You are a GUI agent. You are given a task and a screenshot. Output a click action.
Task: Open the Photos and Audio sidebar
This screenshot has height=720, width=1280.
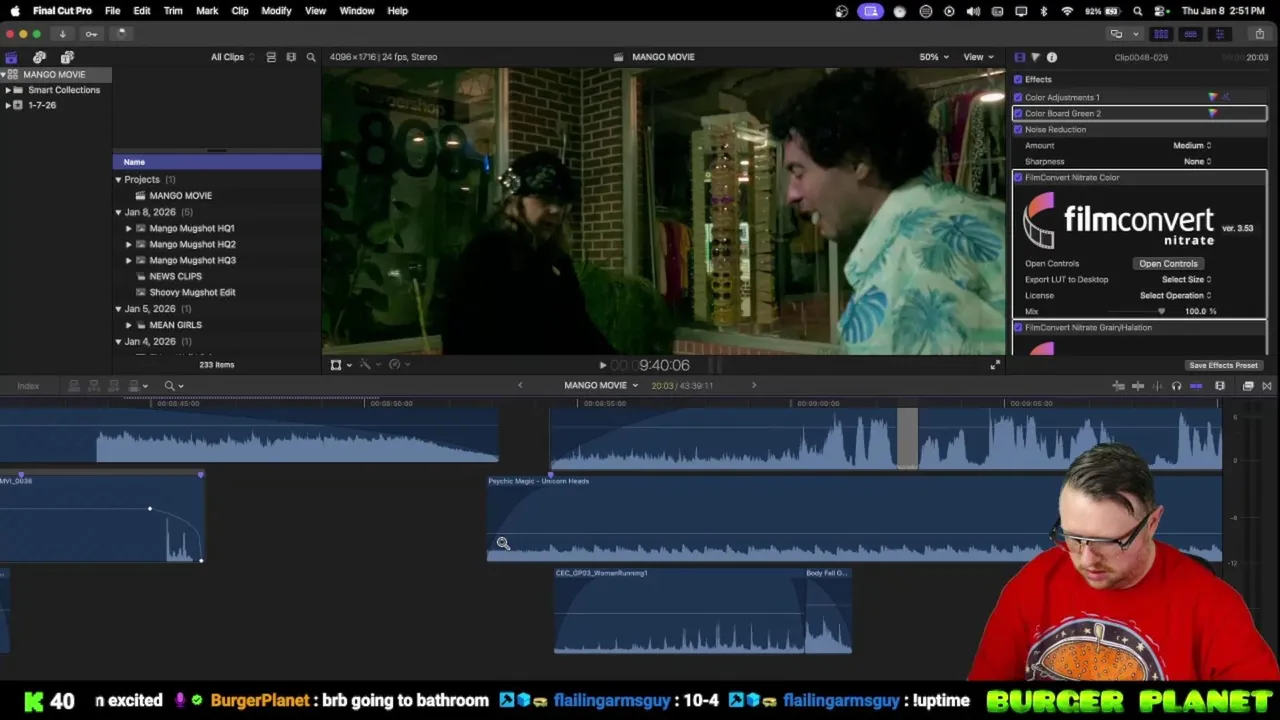pyautogui.click(x=39, y=57)
